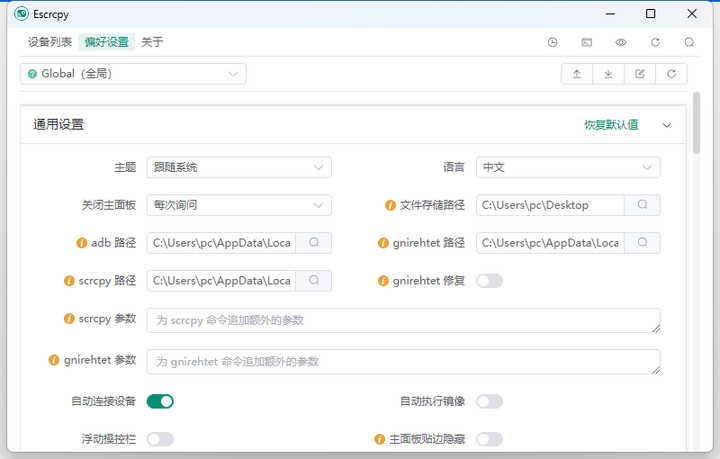Viewport: 720px width, 459px height.
Task: Collapse the 通用设置 section chevron
Action: 667,125
